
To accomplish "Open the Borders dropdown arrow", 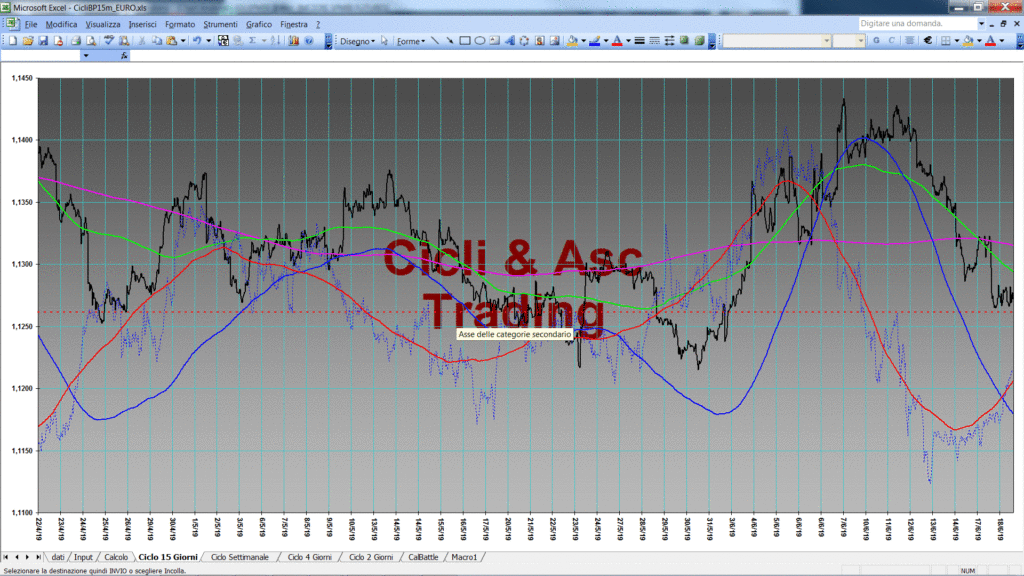I will pos(957,41).
